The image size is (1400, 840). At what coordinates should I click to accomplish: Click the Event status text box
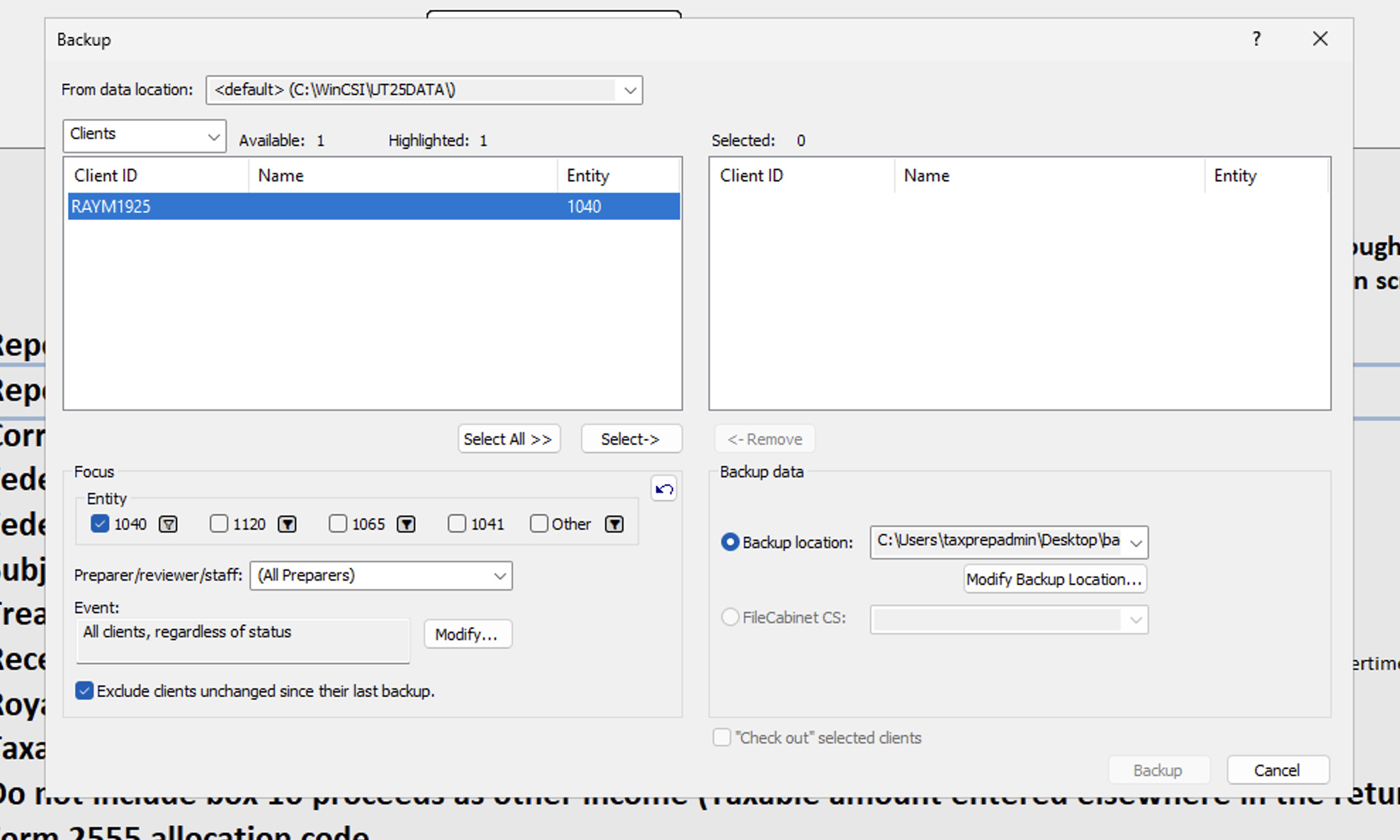point(243,641)
